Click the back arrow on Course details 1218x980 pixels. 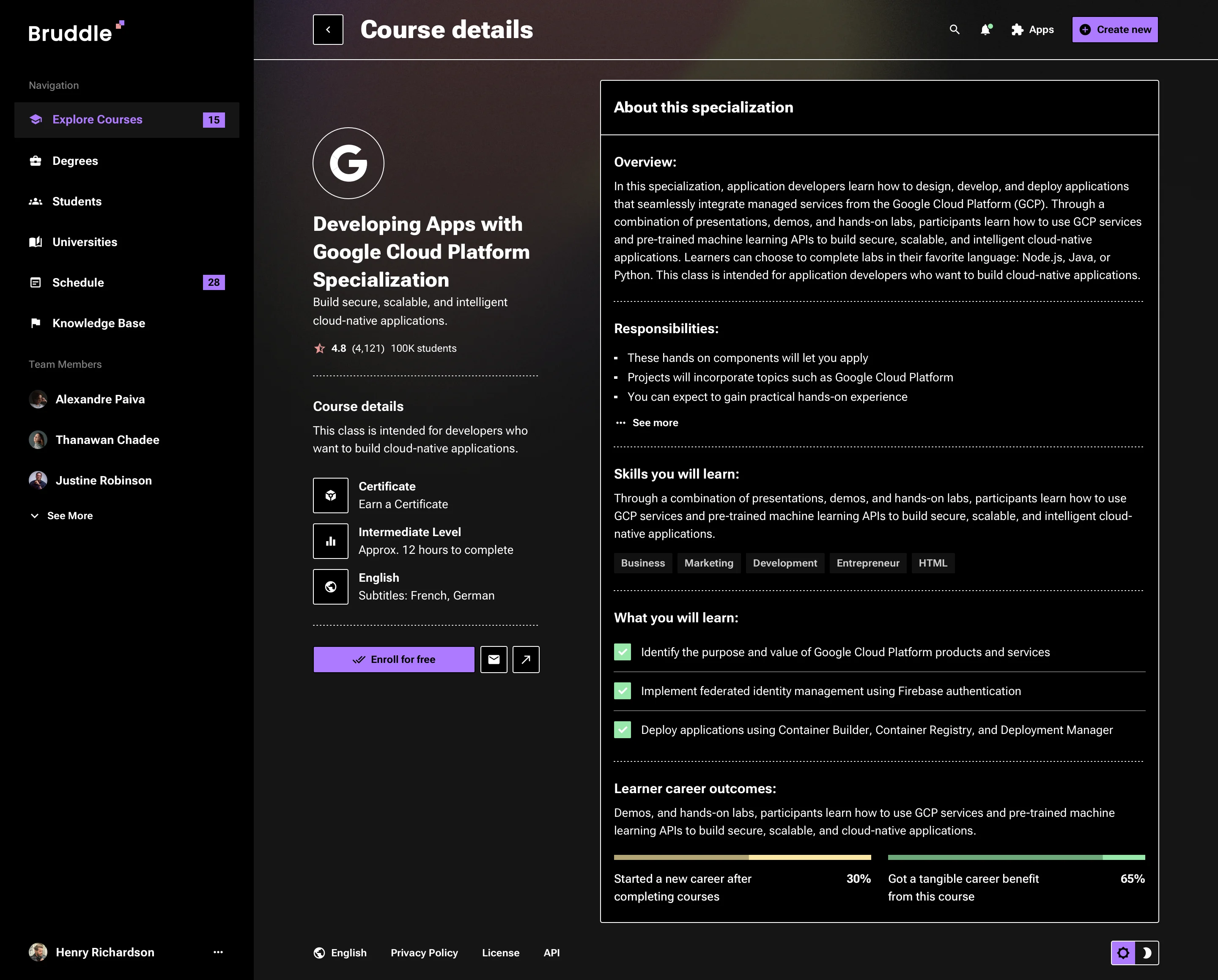pyautogui.click(x=328, y=29)
